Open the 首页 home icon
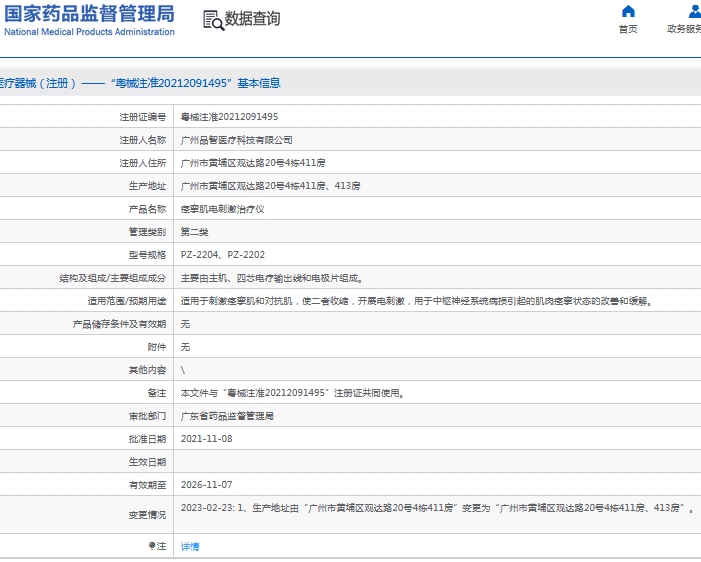701x562 pixels. point(628,11)
